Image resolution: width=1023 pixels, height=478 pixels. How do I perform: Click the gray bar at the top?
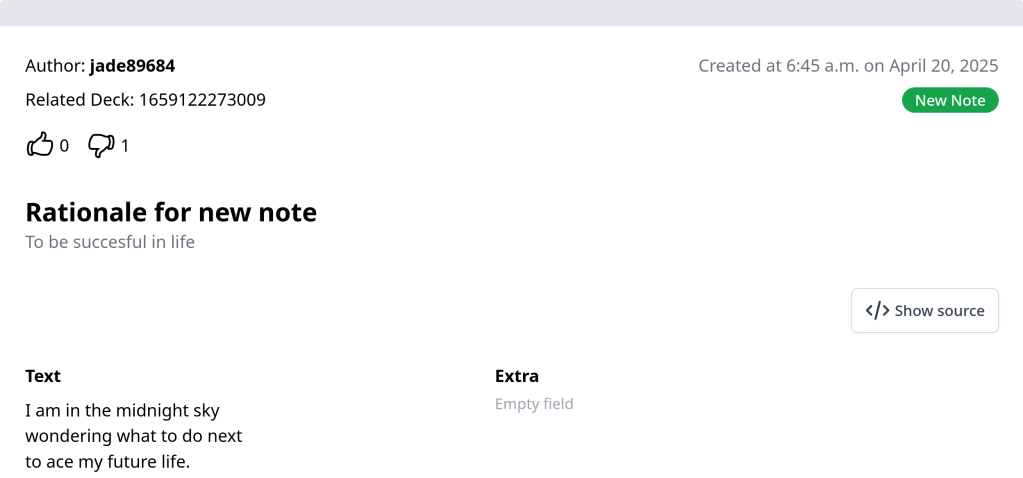point(511,12)
